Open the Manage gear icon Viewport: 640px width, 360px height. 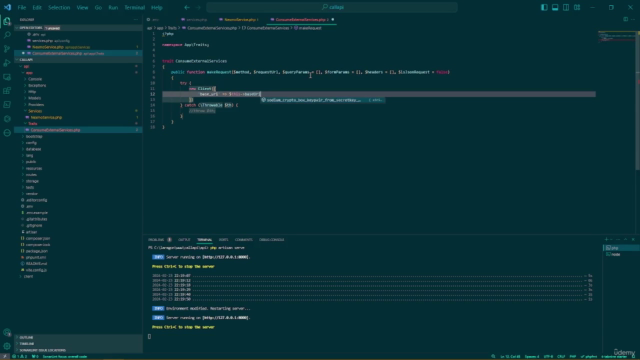point(7,346)
